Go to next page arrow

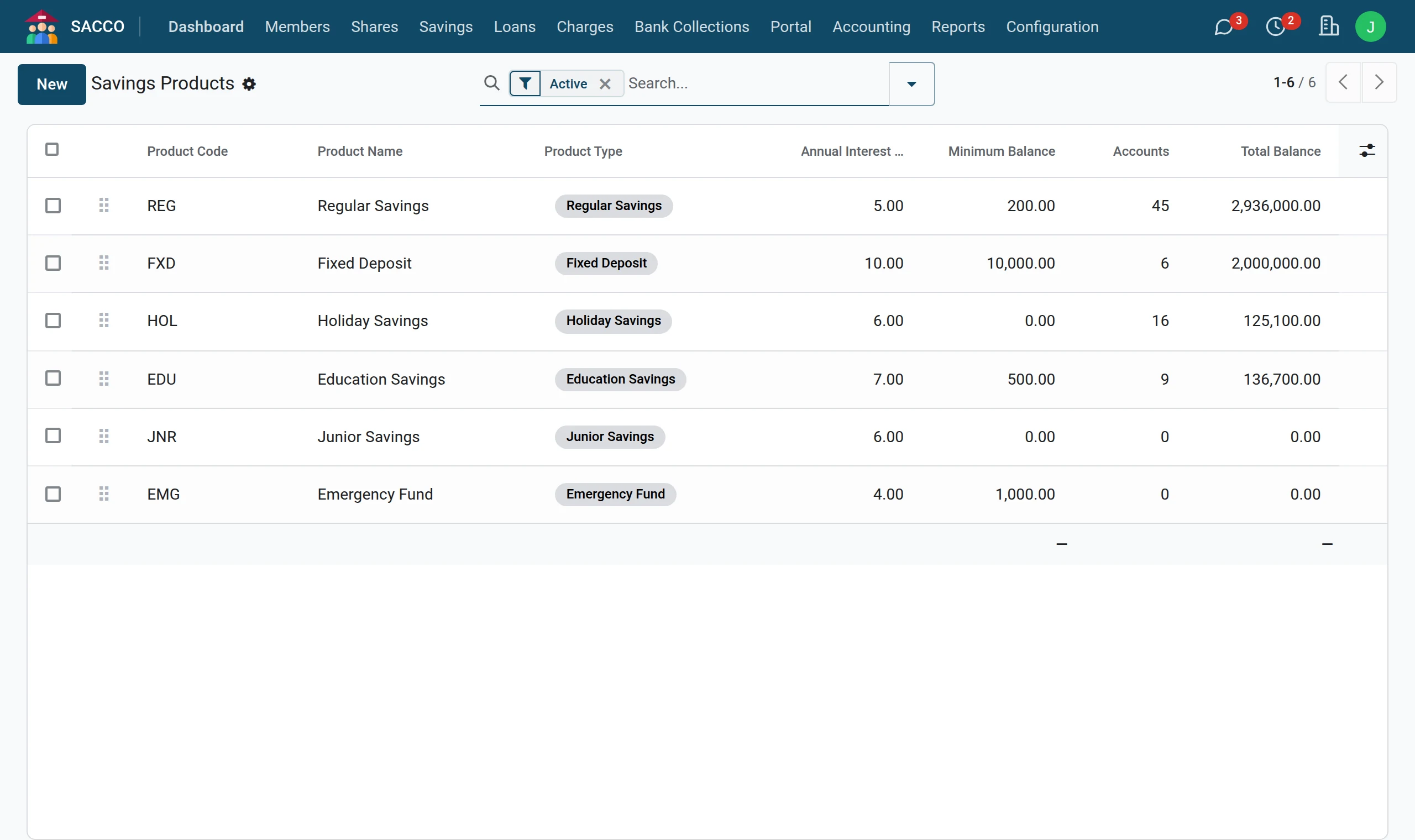coord(1379,83)
